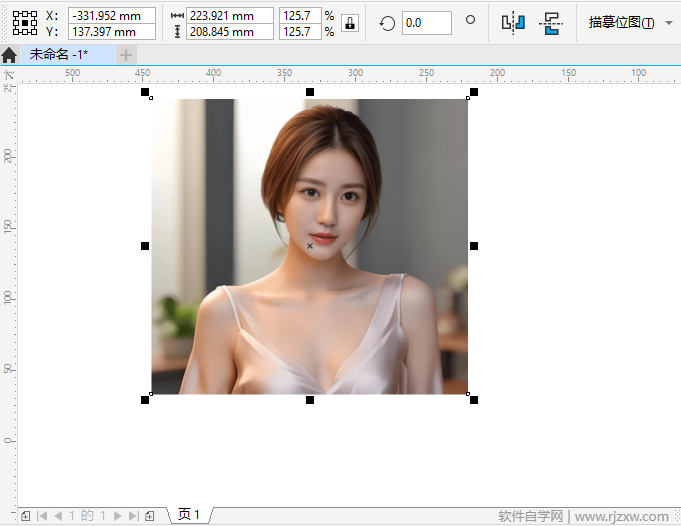Viewport: 681px width, 526px height.
Task: Select the 页 1 page tab
Action: click(x=189, y=515)
